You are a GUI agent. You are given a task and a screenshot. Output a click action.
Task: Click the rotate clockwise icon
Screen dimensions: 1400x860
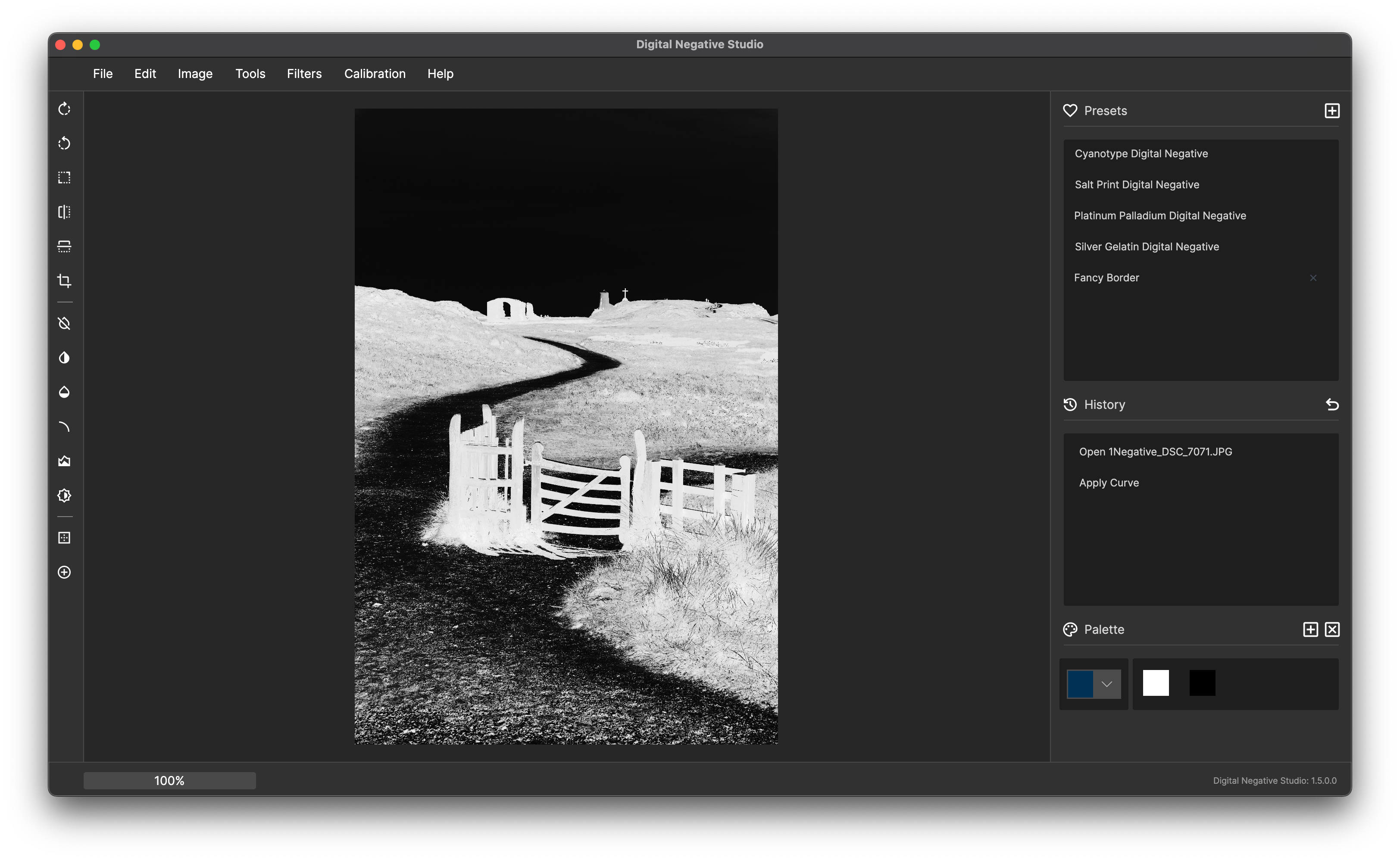click(64, 109)
